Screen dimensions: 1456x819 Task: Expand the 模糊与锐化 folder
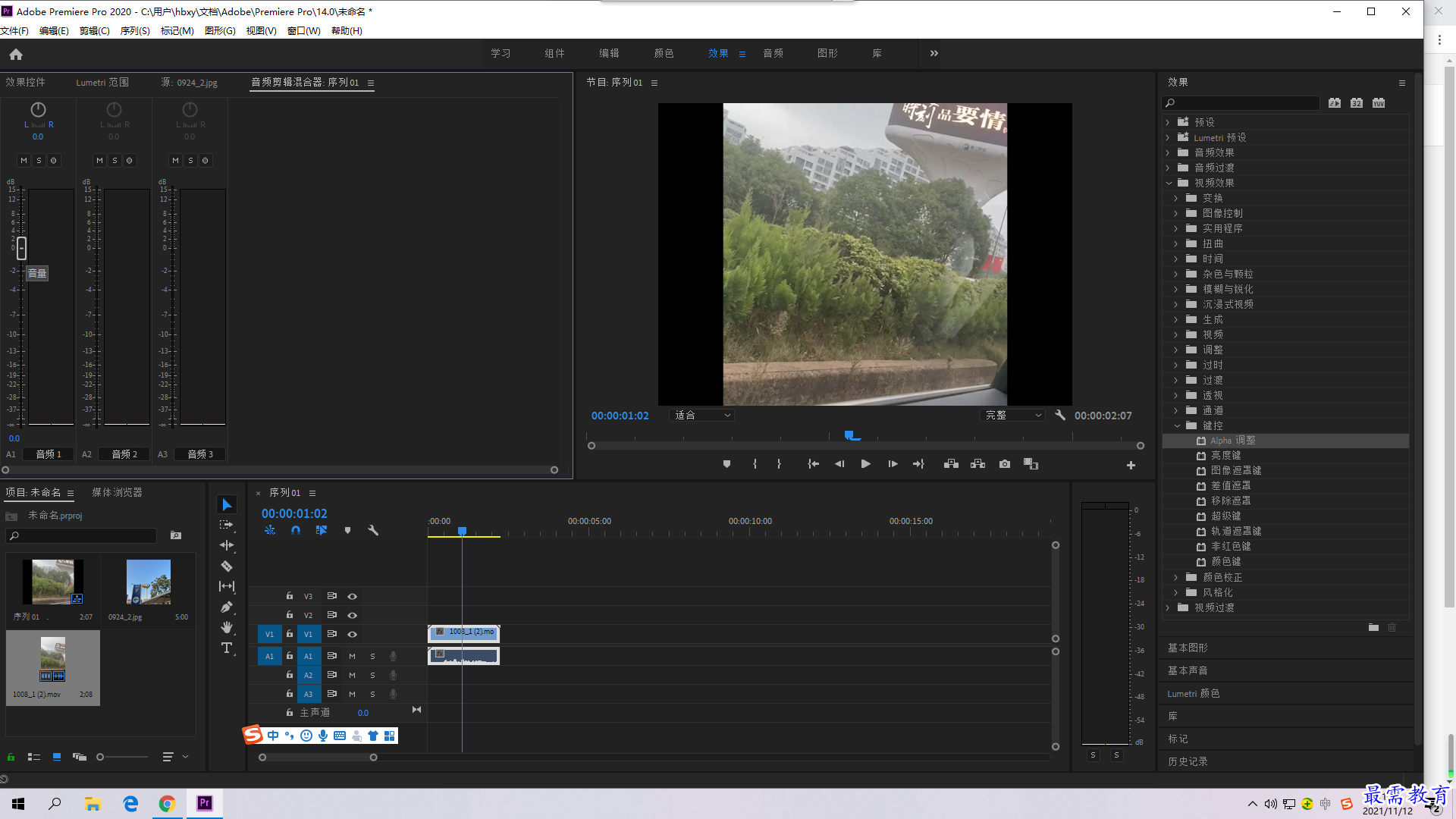pyautogui.click(x=1176, y=289)
